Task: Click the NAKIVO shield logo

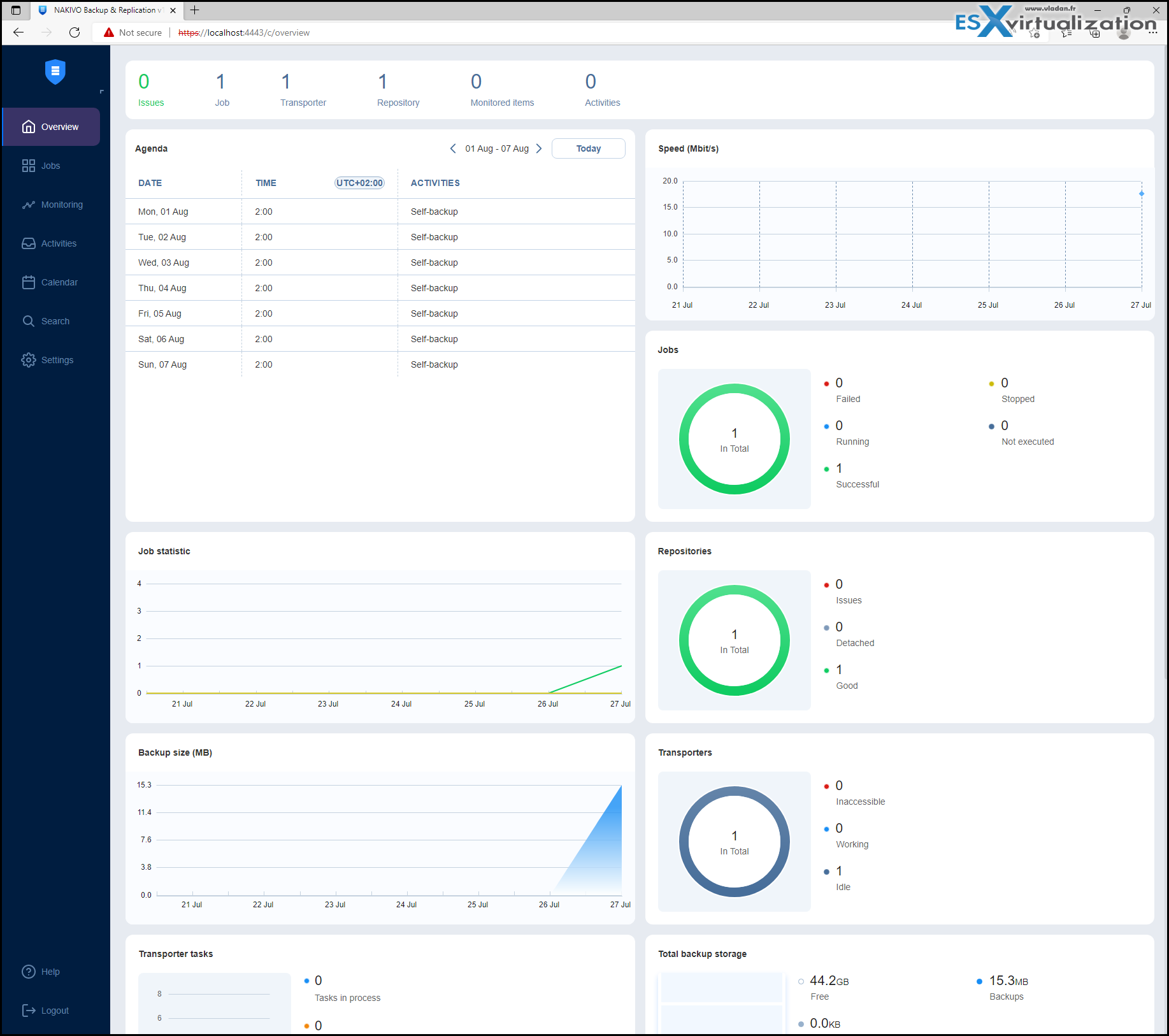Action: [x=55, y=72]
